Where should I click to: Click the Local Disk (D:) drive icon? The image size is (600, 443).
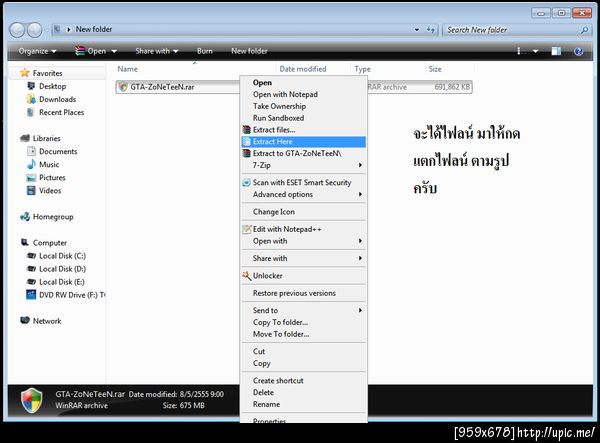point(31,269)
